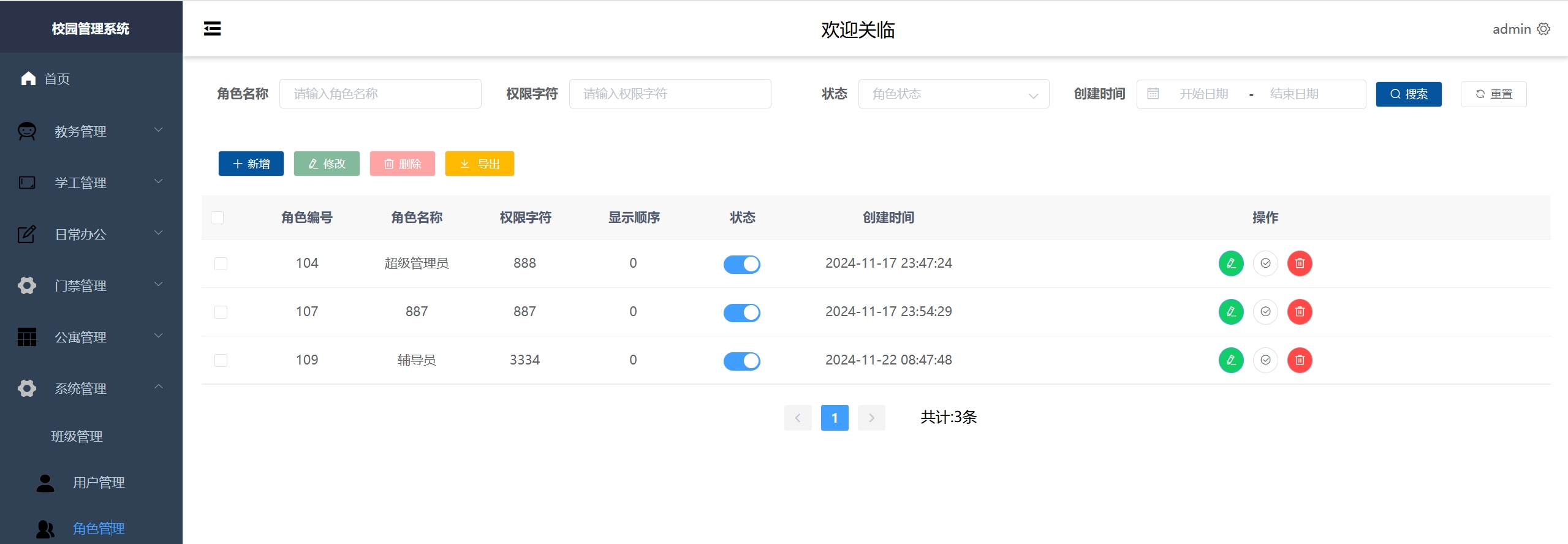
Task: Click the 教务管理 face icon
Action: click(x=27, y=131)
